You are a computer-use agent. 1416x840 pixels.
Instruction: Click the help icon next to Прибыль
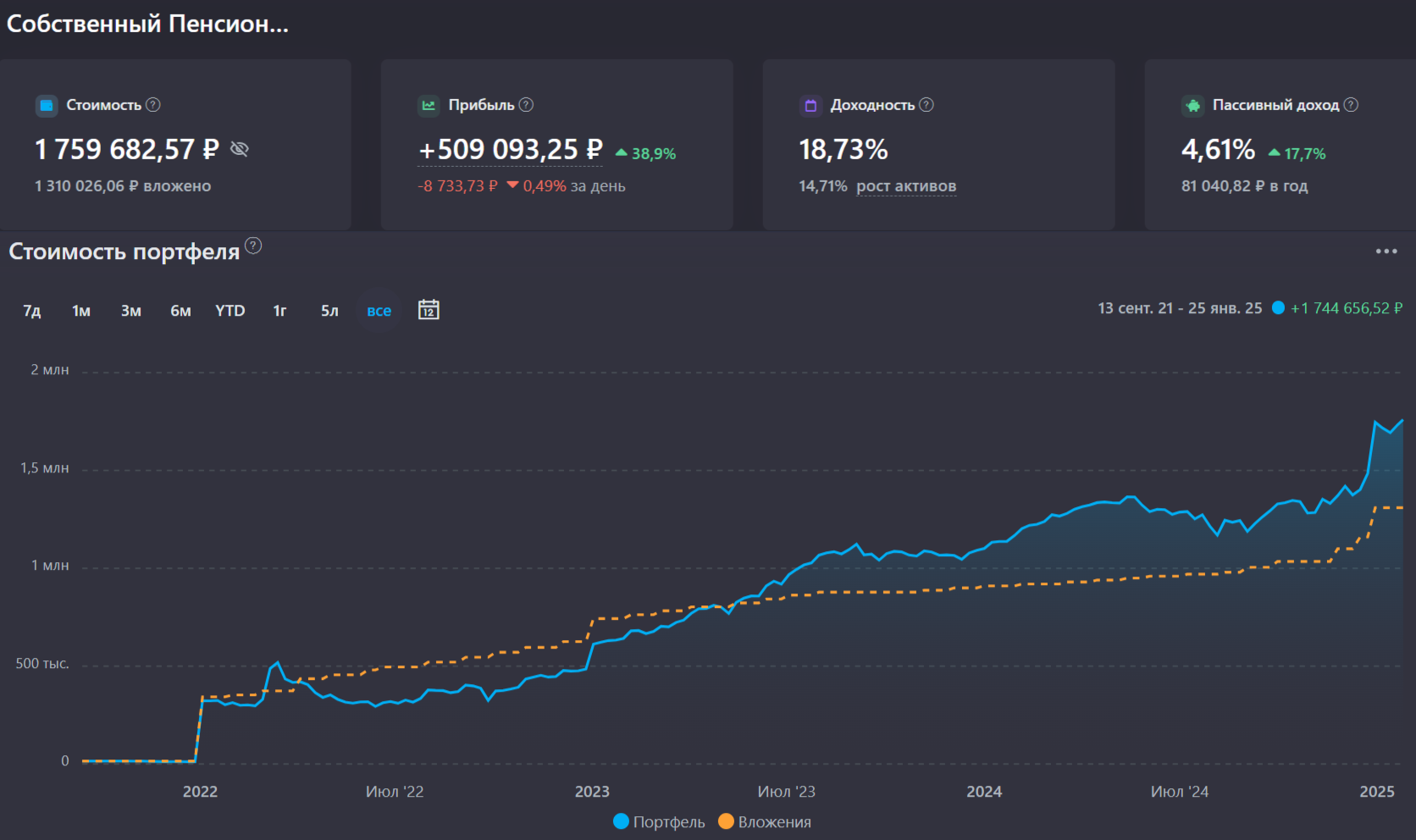tap(526, 105)
